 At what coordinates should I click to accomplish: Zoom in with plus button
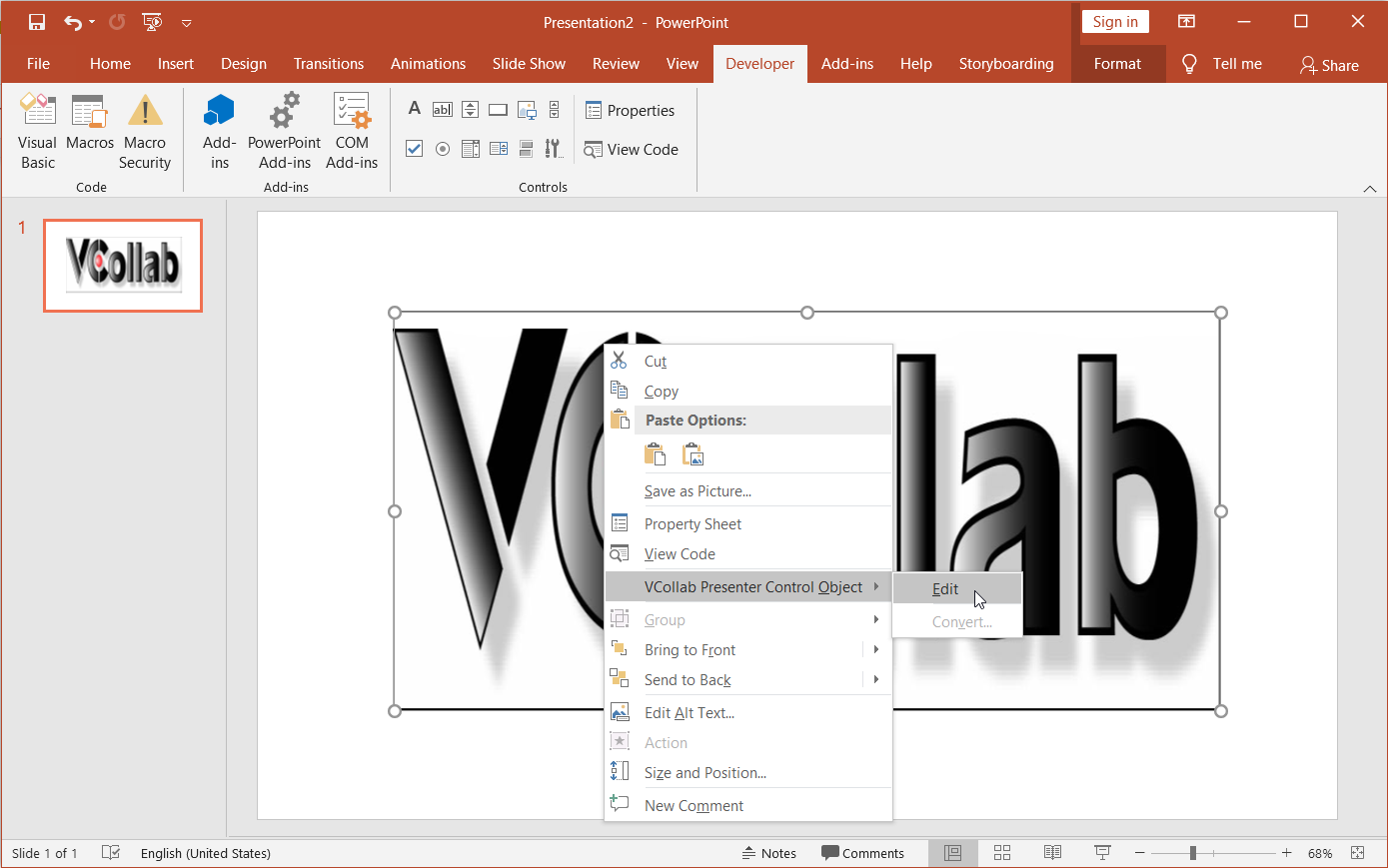click(1286, 853)
